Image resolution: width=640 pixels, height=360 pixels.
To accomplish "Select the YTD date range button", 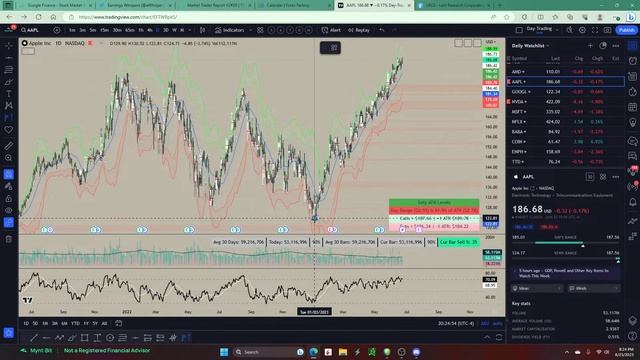I will coord(75,323).
